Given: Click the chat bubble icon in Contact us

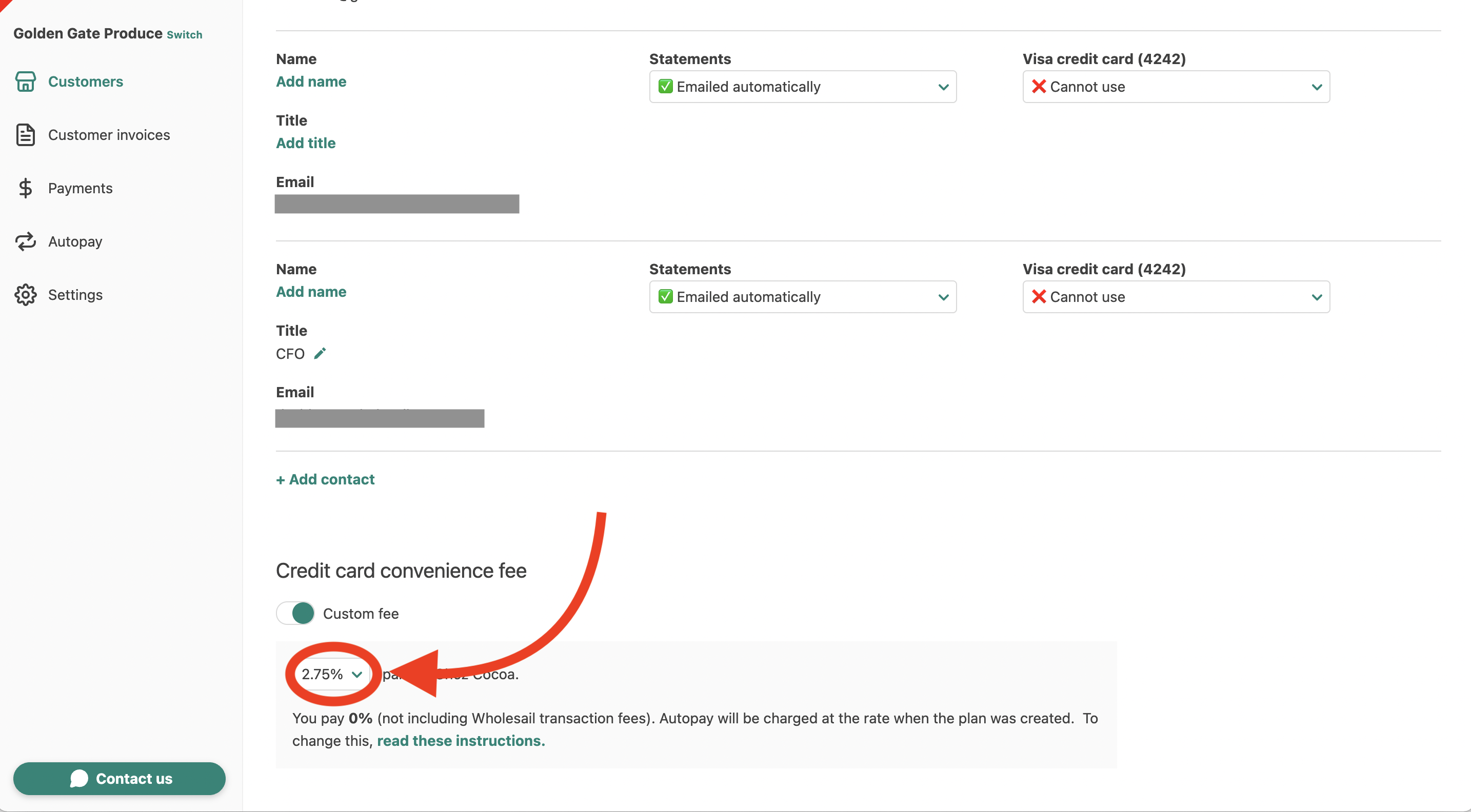Looking at the screenshot, I should pyautogui.click(x=79, y=778).
